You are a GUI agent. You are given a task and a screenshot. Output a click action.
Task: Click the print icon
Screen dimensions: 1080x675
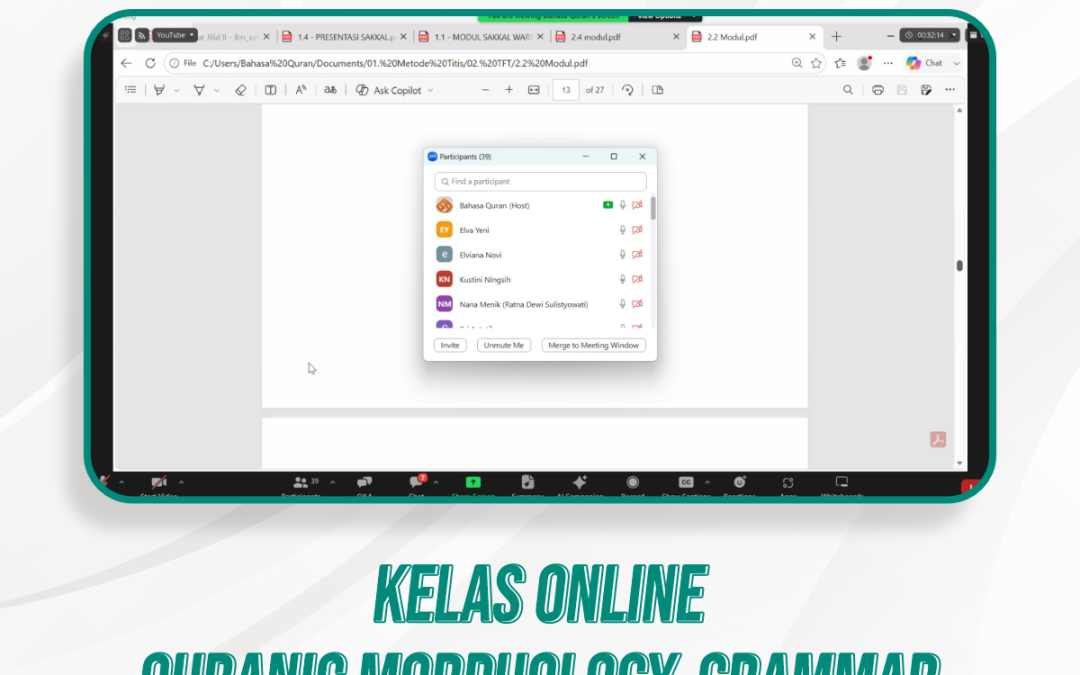pos(878,90)
